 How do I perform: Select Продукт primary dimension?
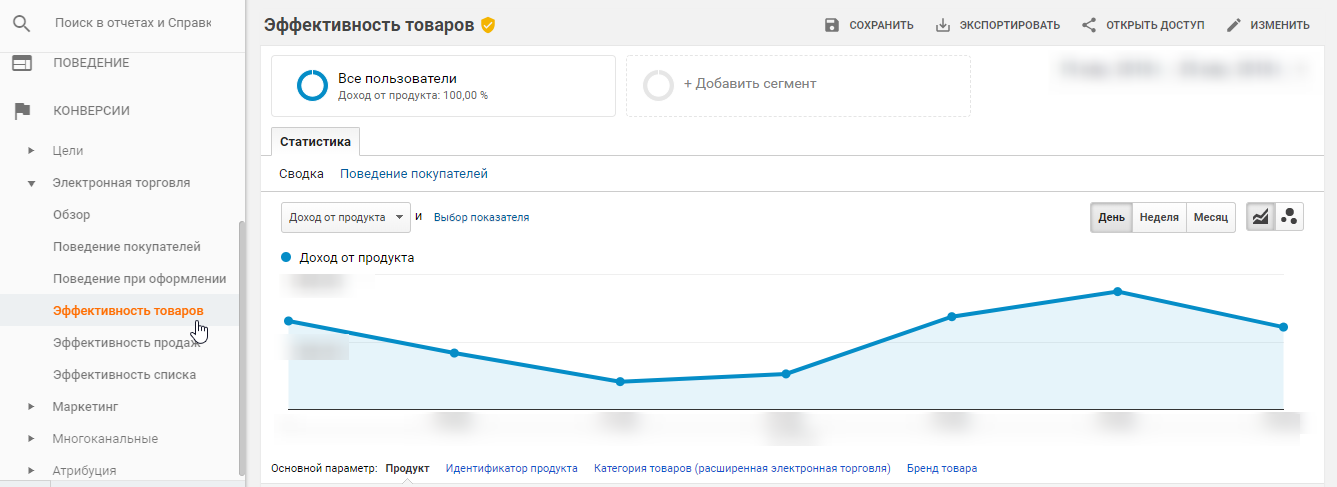(407, 468)
